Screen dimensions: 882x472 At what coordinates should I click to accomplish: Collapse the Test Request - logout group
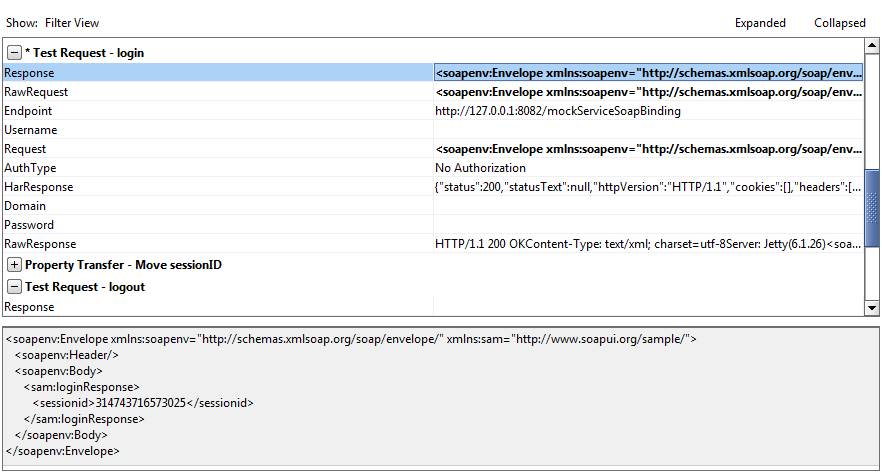(14, 287)
